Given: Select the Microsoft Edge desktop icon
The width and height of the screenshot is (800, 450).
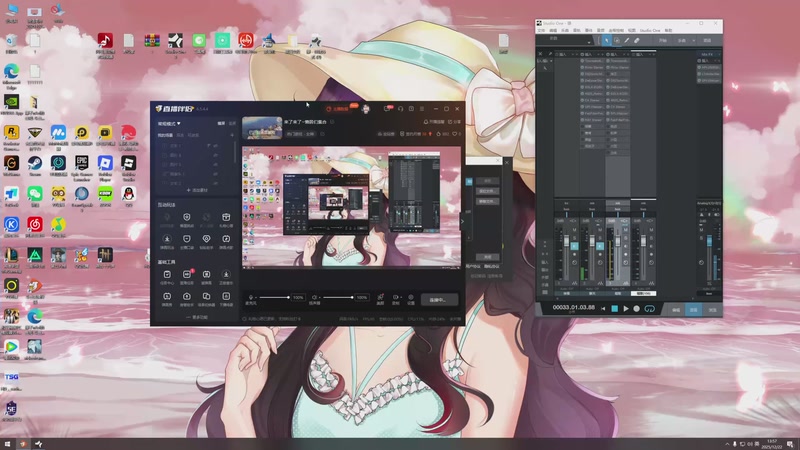Looking at the screenshot, I should (x=11, y=76).
